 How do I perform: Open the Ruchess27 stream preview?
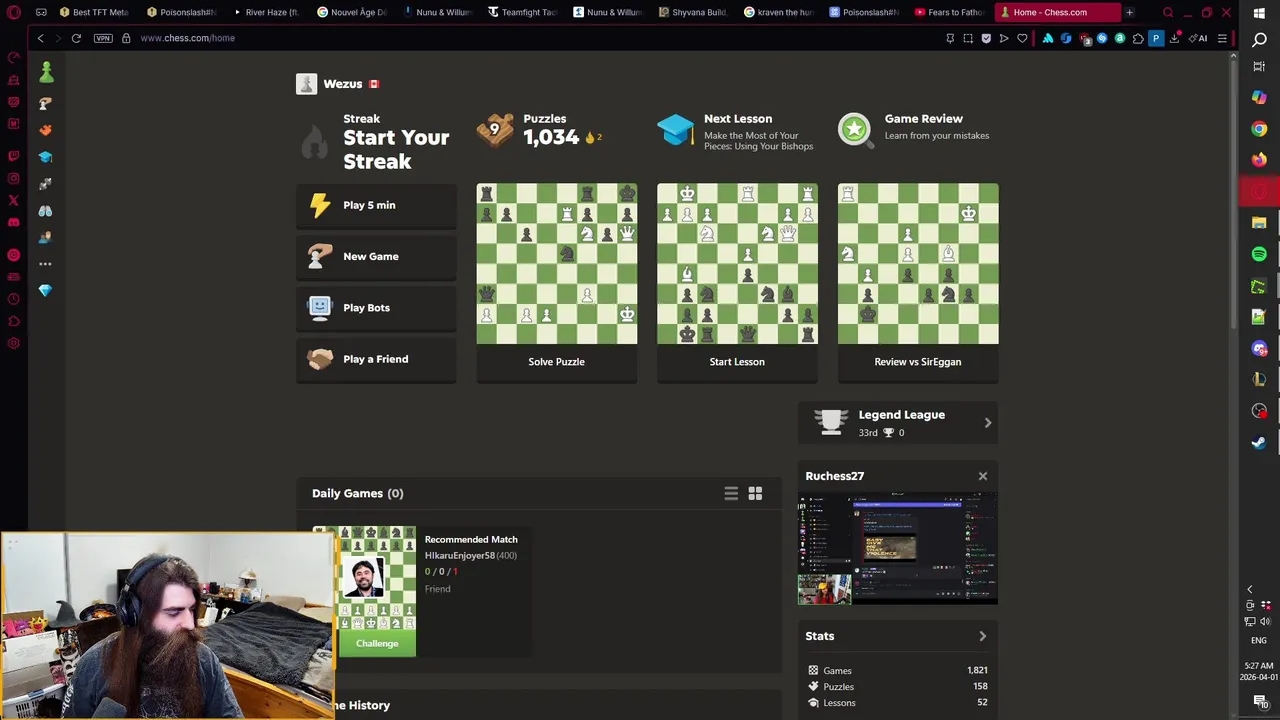click(898, 549)
